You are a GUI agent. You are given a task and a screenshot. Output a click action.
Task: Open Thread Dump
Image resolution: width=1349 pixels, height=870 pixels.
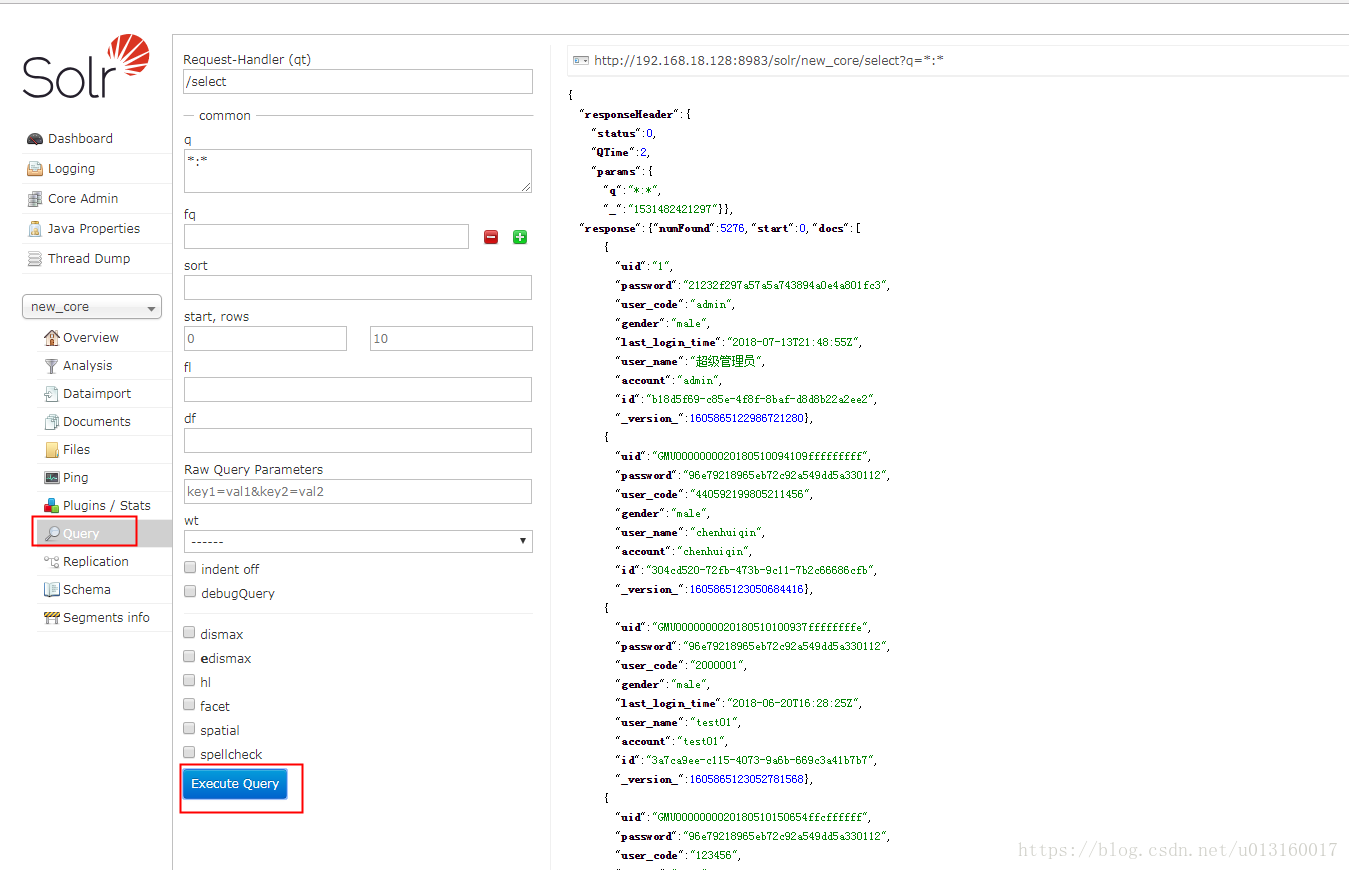[89, 259]
